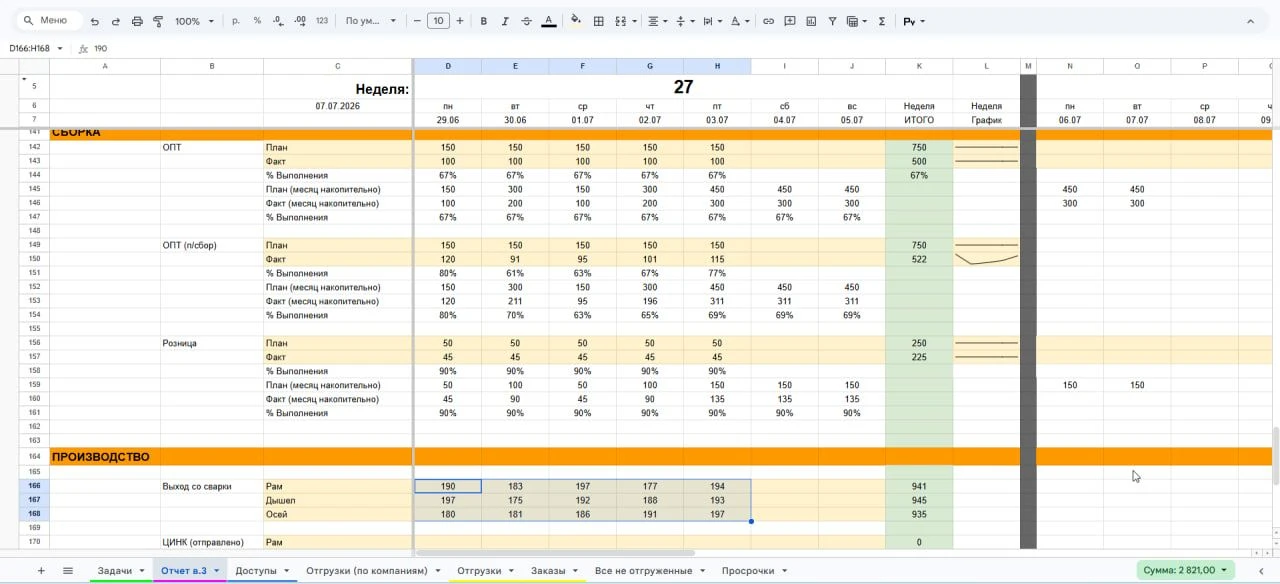
Task: Decrease font size with minus button
Action: (x=417, y=21)
